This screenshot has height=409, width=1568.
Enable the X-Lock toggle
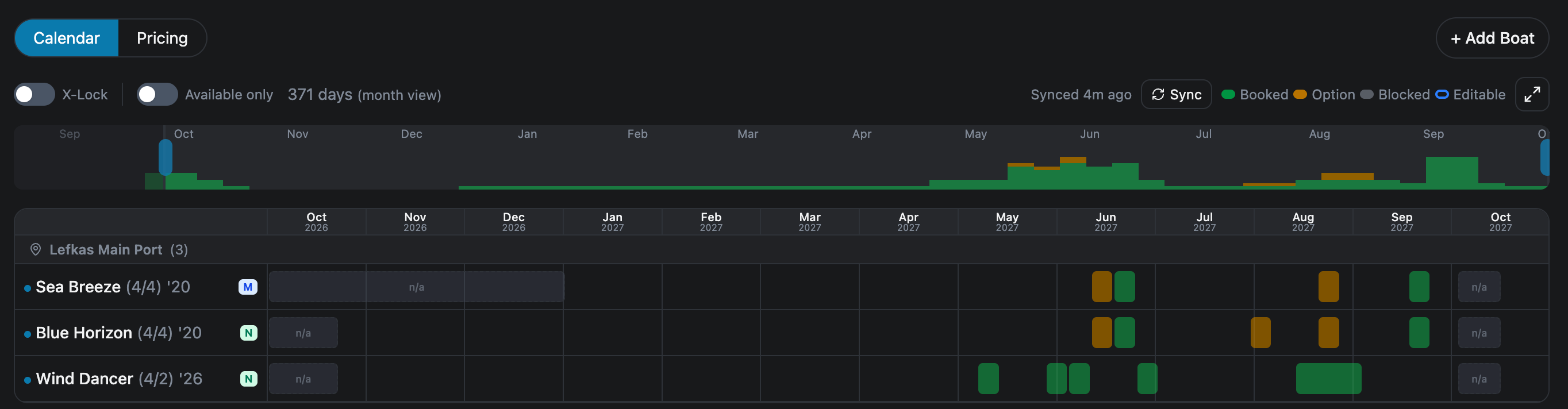[35, 94]
